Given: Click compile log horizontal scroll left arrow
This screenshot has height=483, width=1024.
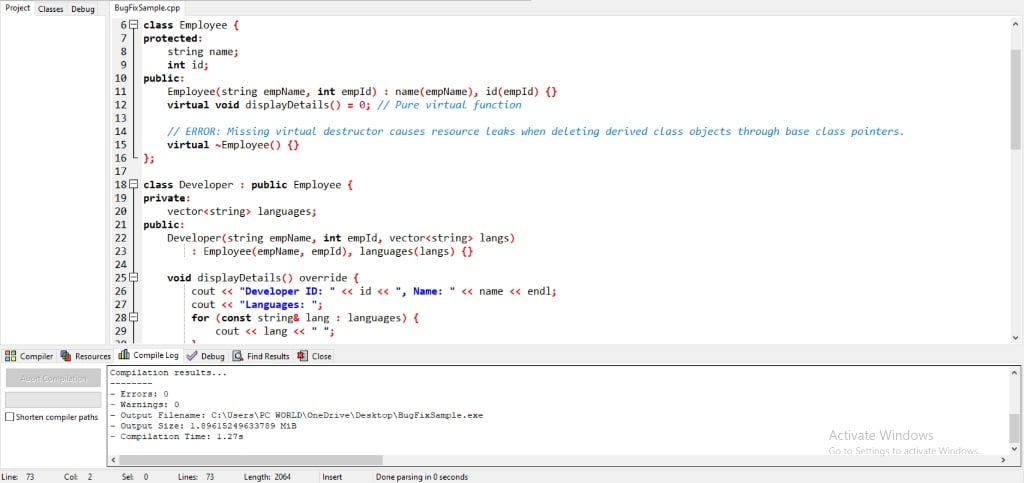Looking at the screenshot, I should click(x=113, y=460).
